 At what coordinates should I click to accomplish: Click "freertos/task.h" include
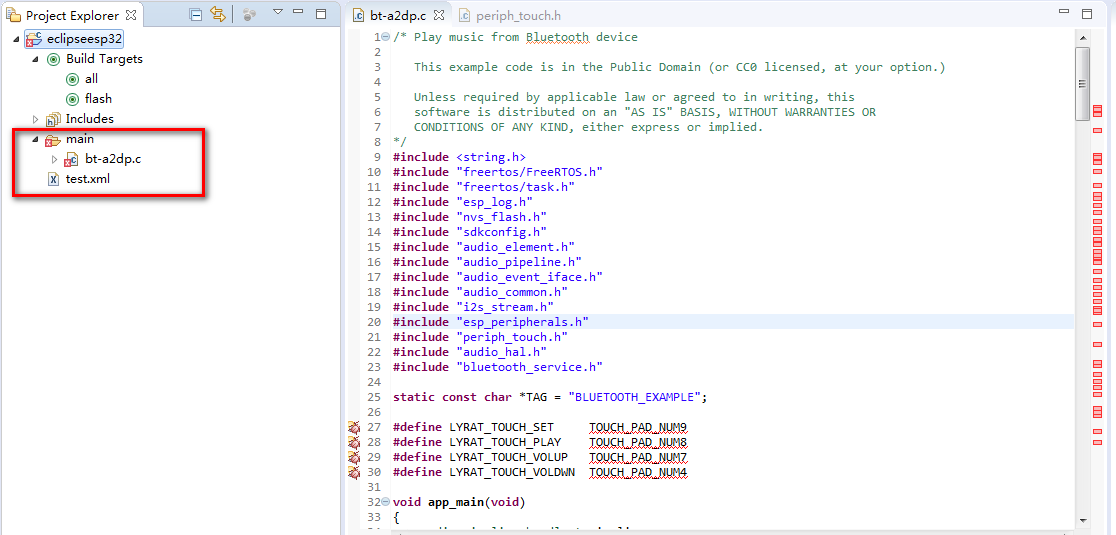pos(515,186)
